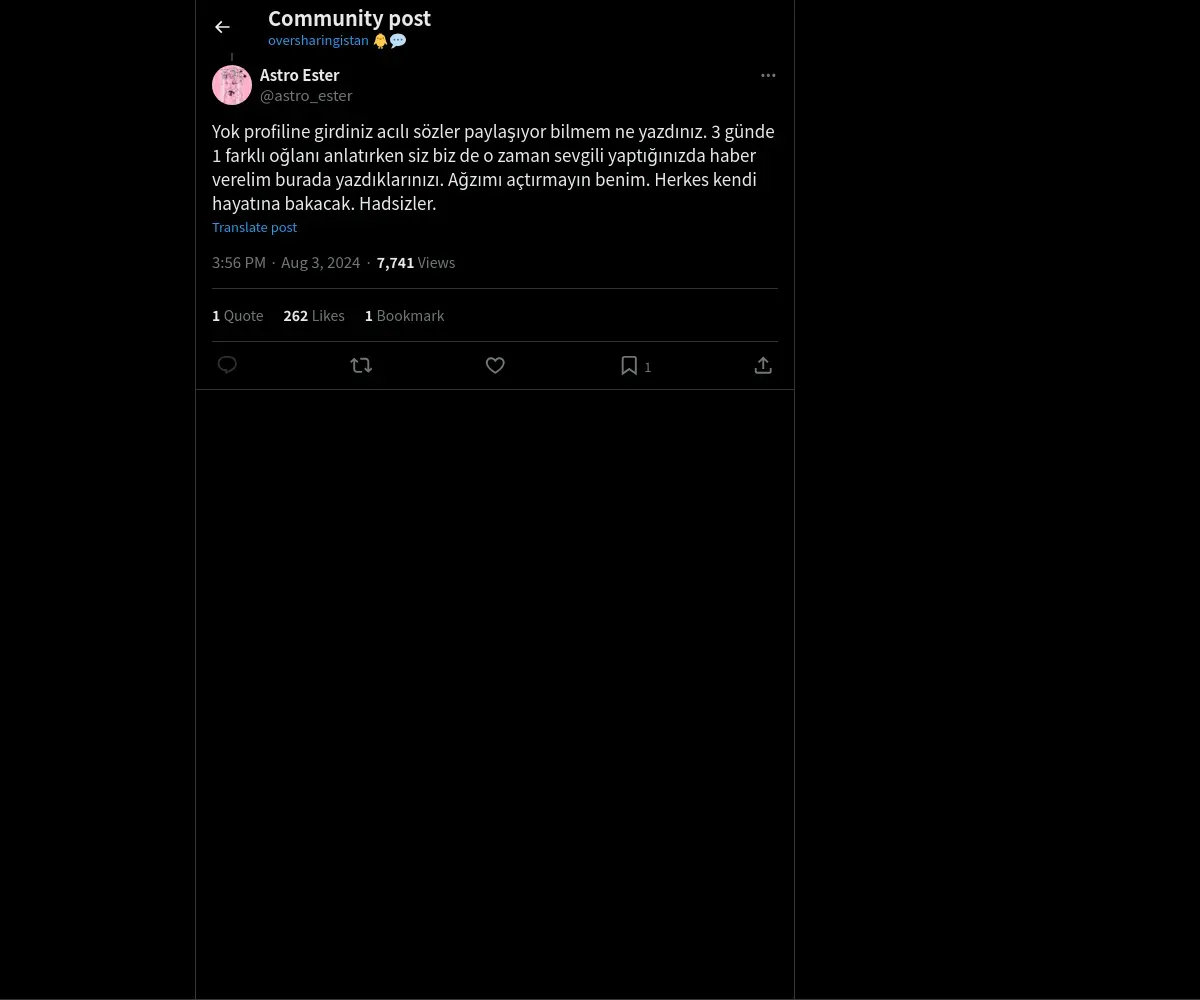This screenshot has height=1000, width=1200.
Task: Go back using the left arrow
Action: pyautogui.click(x=222, y=27)
